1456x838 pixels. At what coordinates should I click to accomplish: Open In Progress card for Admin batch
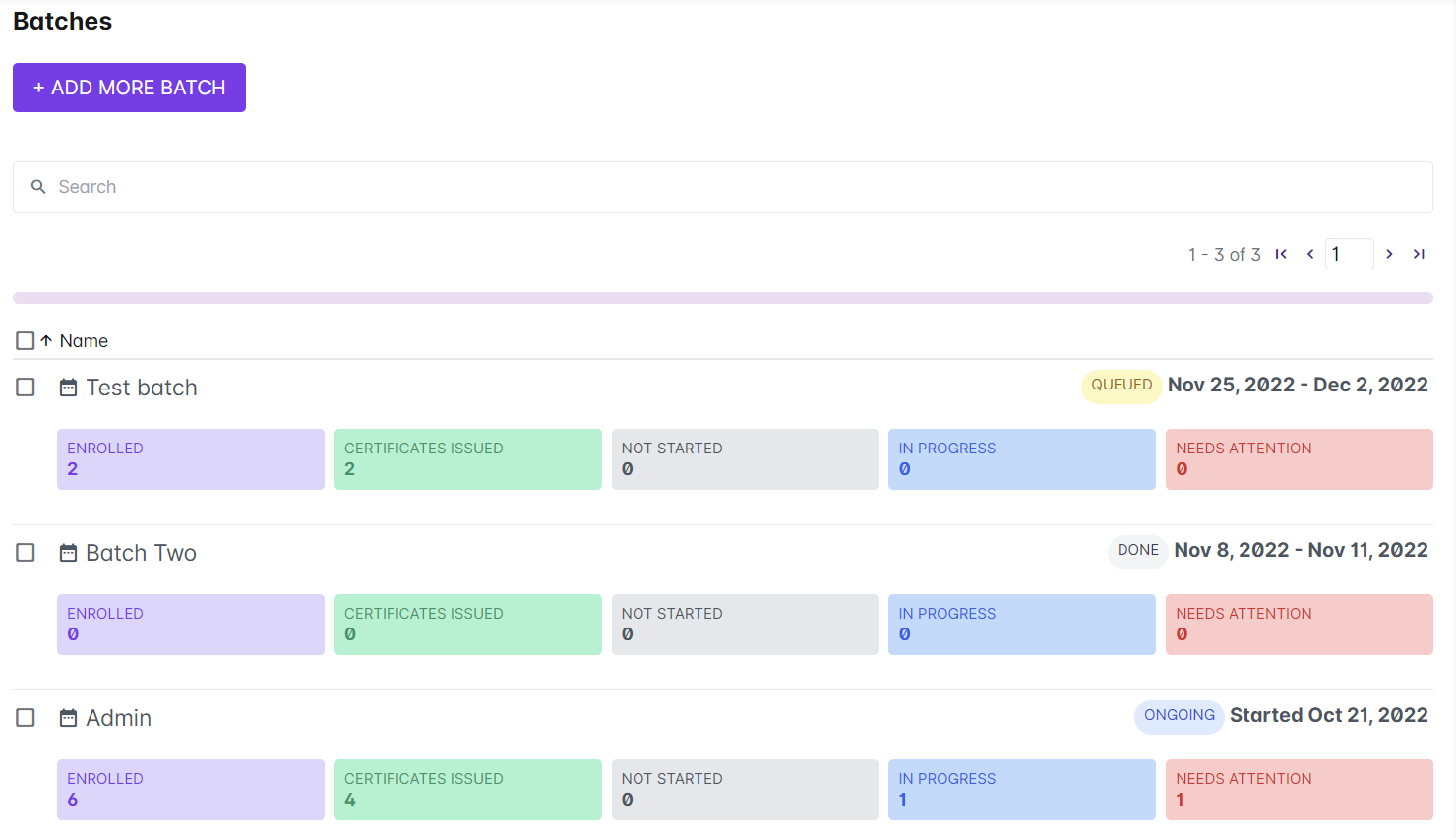click(1022, 790)
